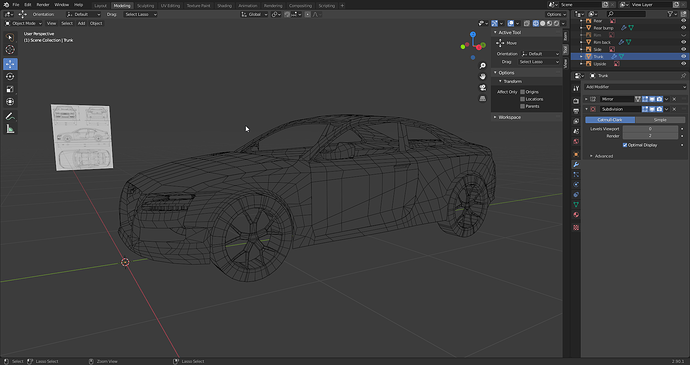Open Particles properties tab icon
Image resolution: width=690 pixels, height=365 pixels.
(576, 175)
